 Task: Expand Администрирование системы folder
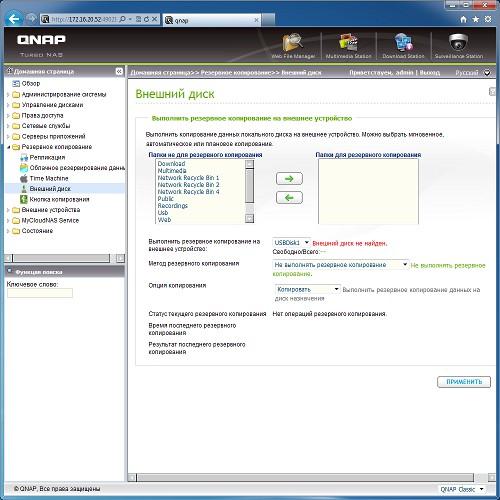8,94
